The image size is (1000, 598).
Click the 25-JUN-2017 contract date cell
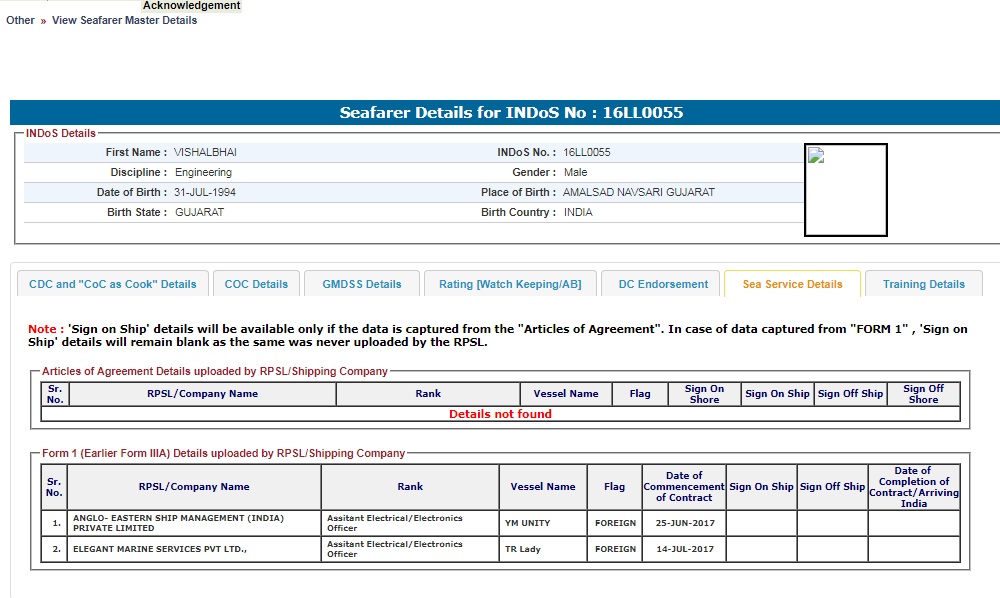[x=684, y=523]
